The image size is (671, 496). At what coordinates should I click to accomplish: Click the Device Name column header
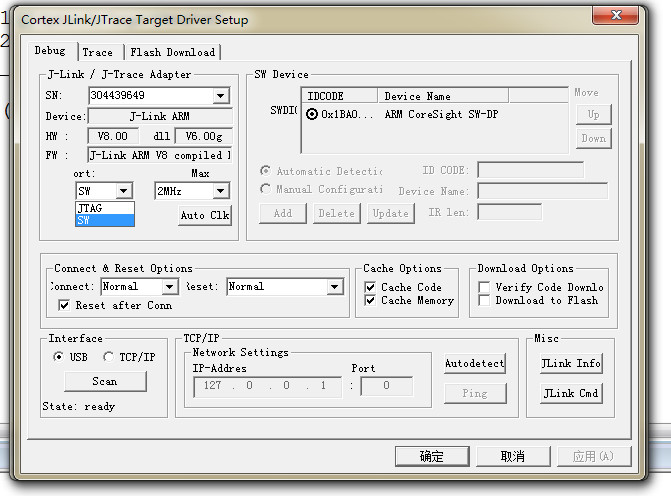point(443,96)
